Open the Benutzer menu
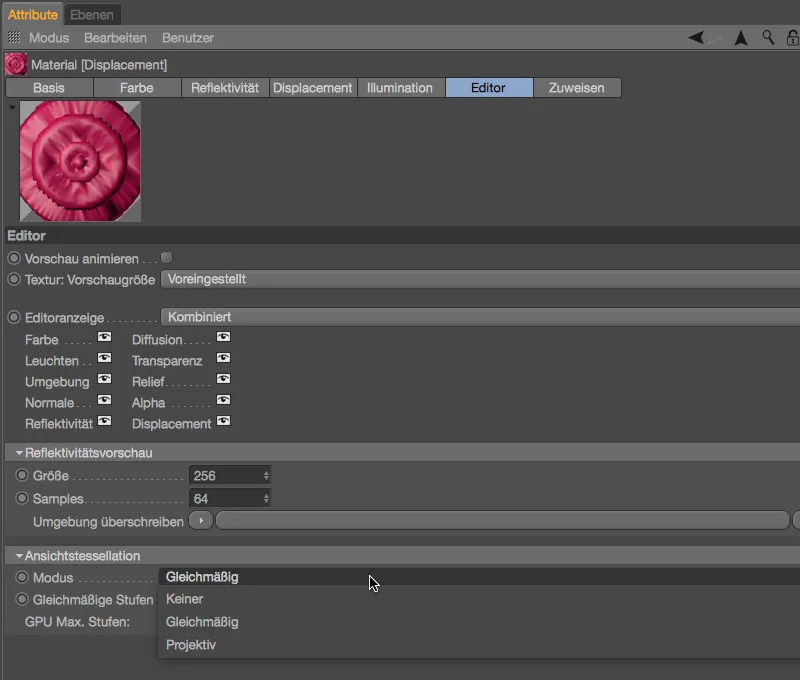800x680 pixels. click(188, 38)
